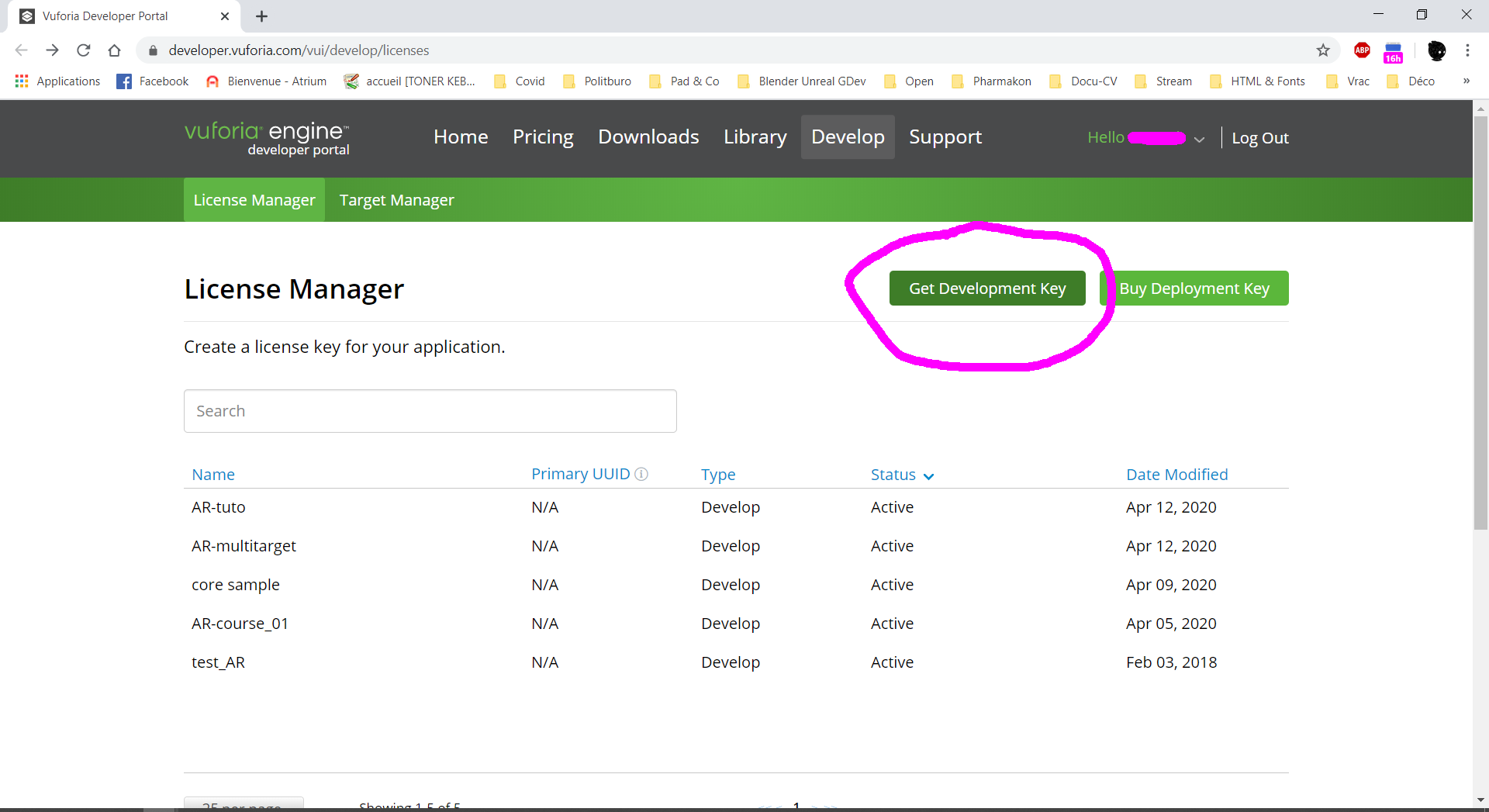Show more bookmarks with the overflow chevron
The height and width of the screenshot is (812, 1489).
click(x=1466, y=81)
